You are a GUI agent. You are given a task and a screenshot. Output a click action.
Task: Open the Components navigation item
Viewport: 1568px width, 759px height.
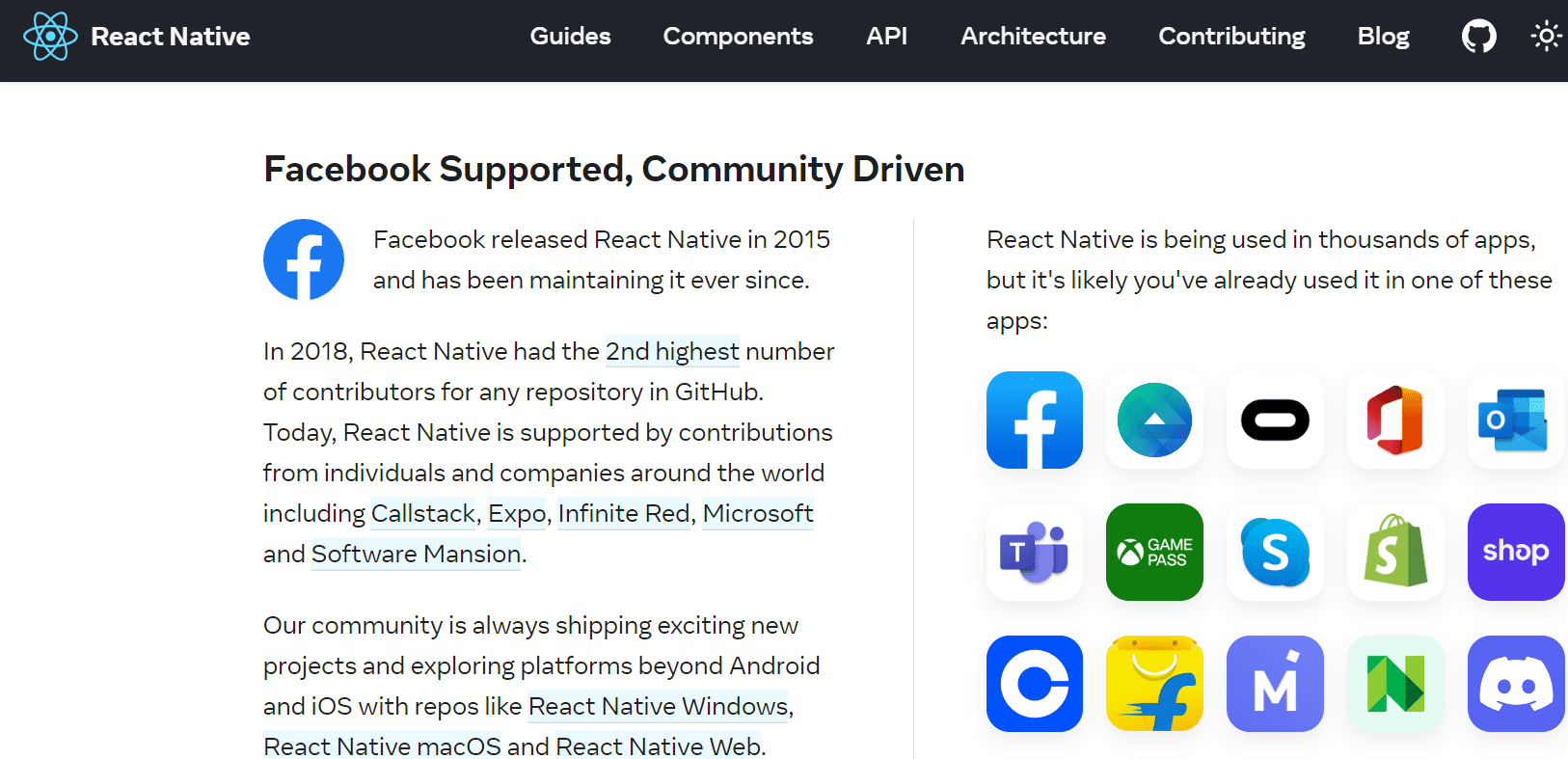pos(738,37)
